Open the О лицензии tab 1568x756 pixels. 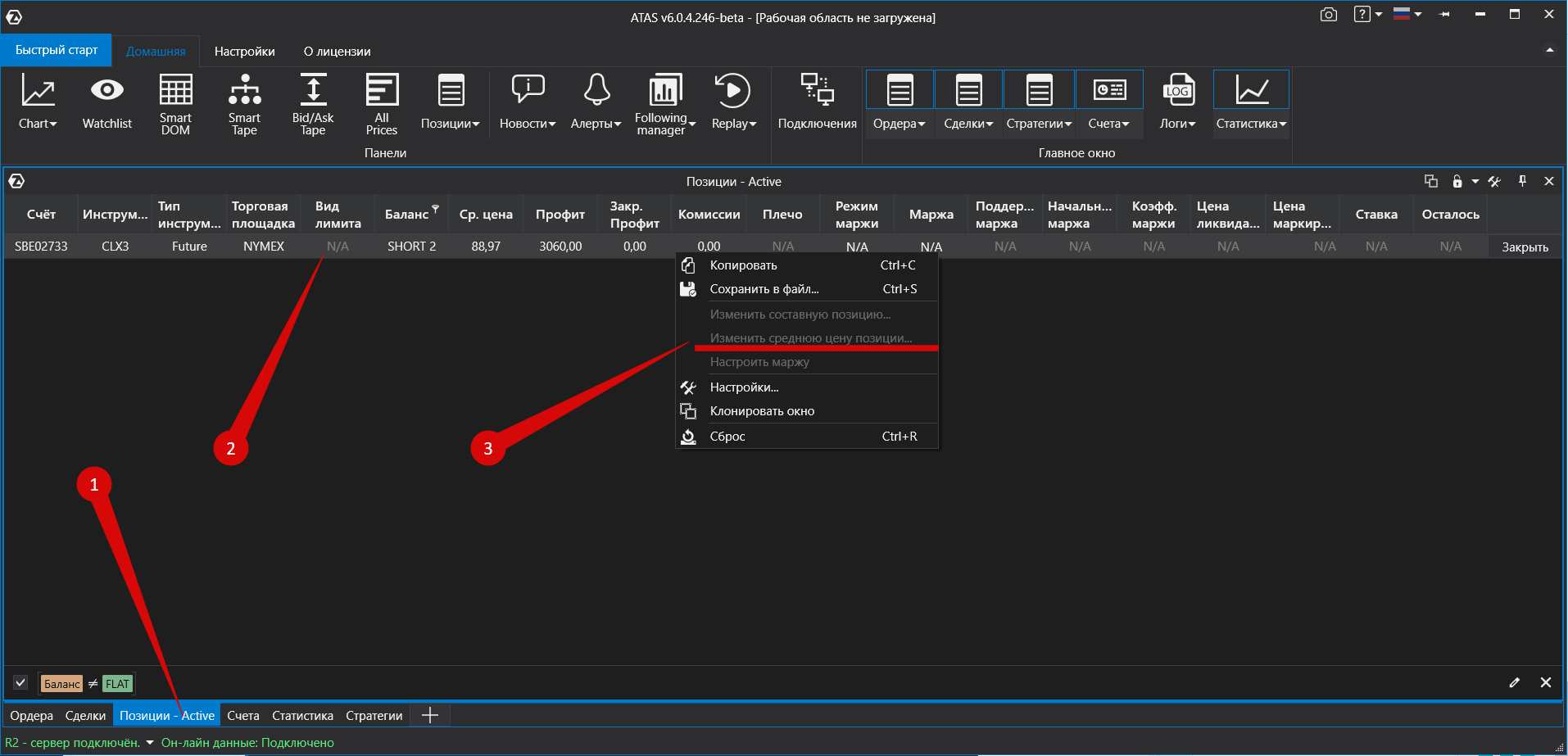(338, 51)
